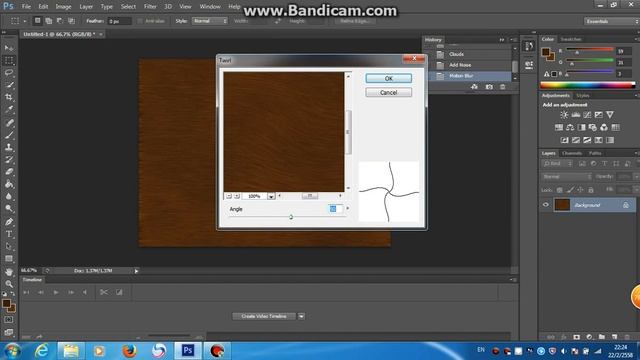Zoom in Twirl preview plus button
The width and height of the screenshot is (640, 360).
click(237, 196)
